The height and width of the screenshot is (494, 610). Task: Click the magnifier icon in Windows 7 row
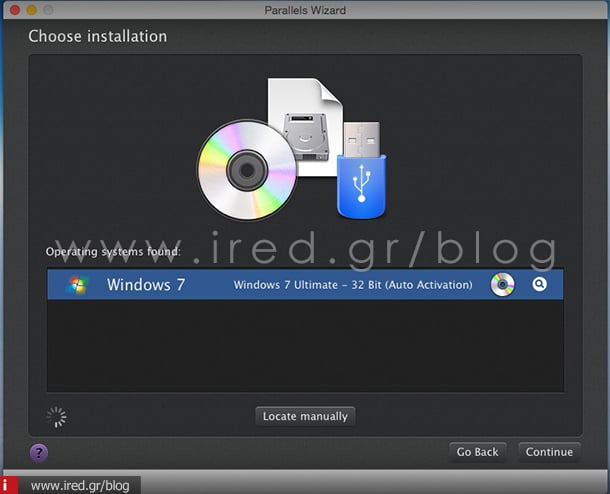pyautogui.click(x=539, y=284)
